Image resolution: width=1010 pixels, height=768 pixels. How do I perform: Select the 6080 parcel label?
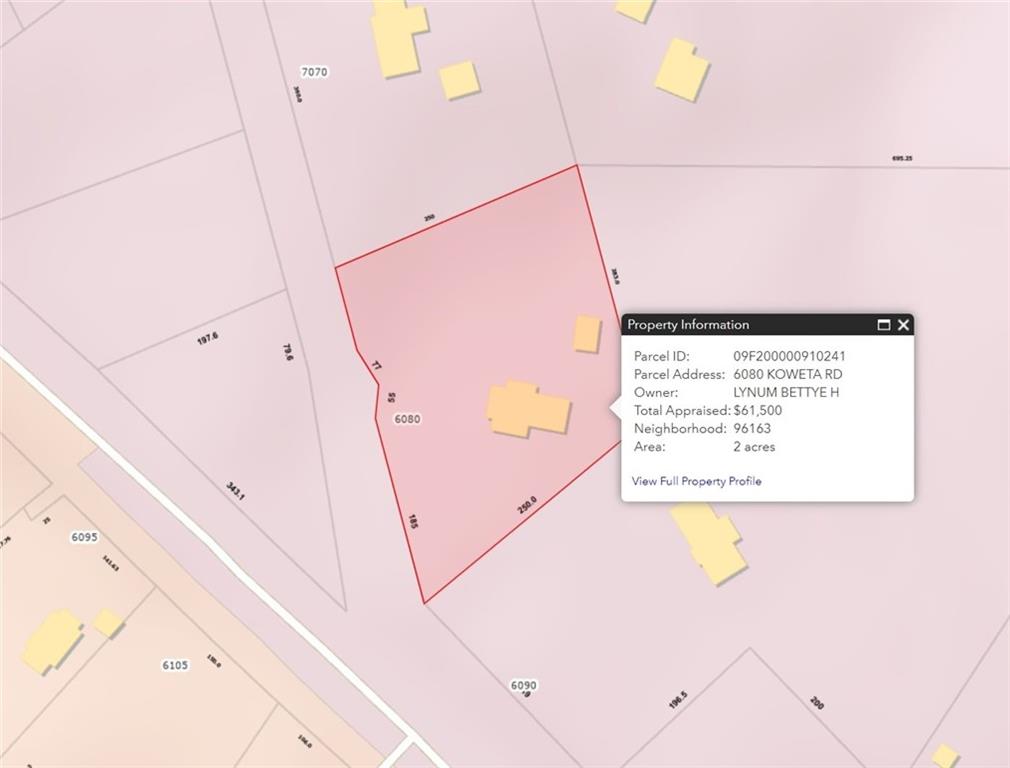pos(407,419)
